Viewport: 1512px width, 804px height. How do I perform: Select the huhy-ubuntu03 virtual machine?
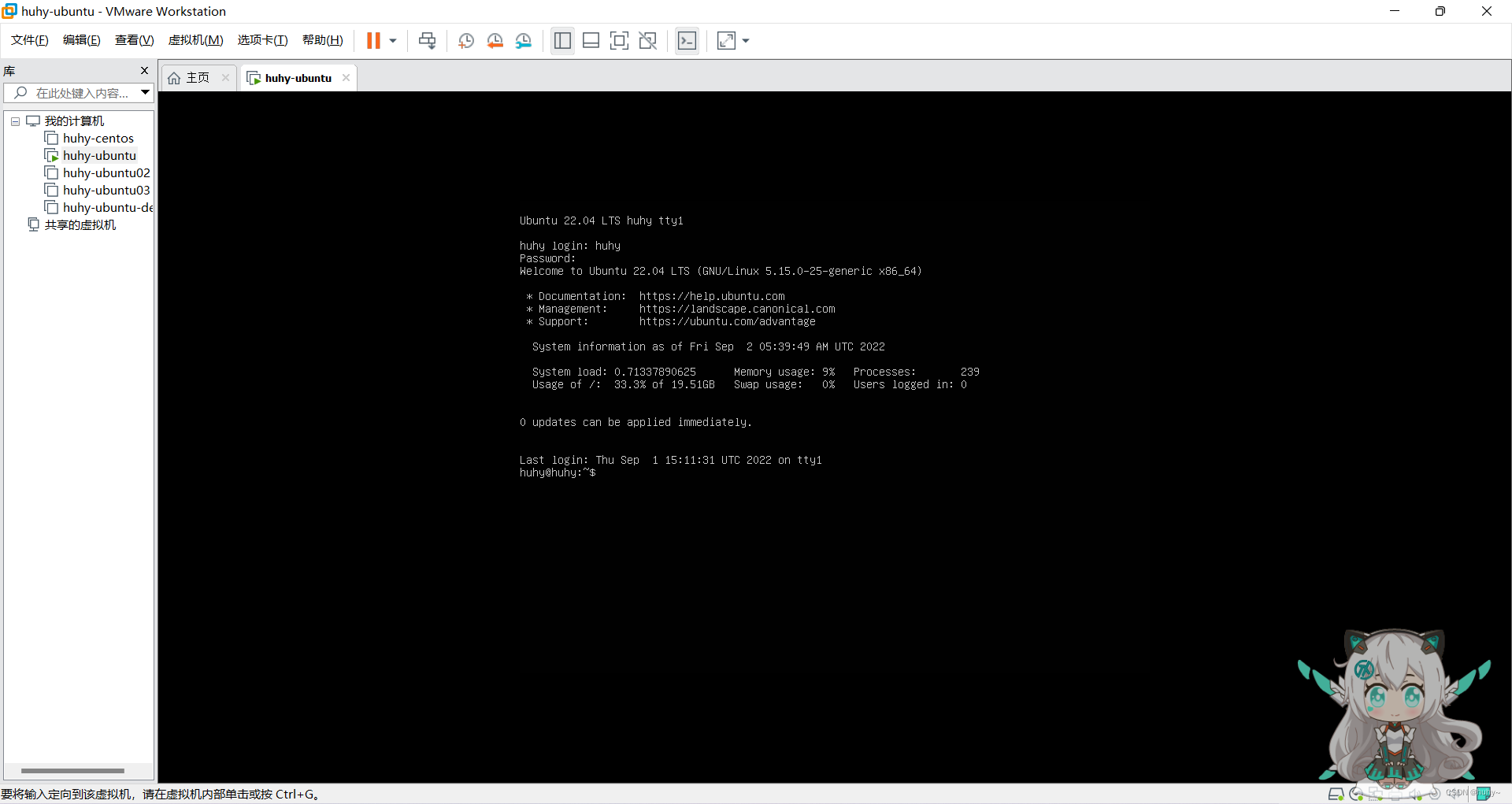[106, 191]
